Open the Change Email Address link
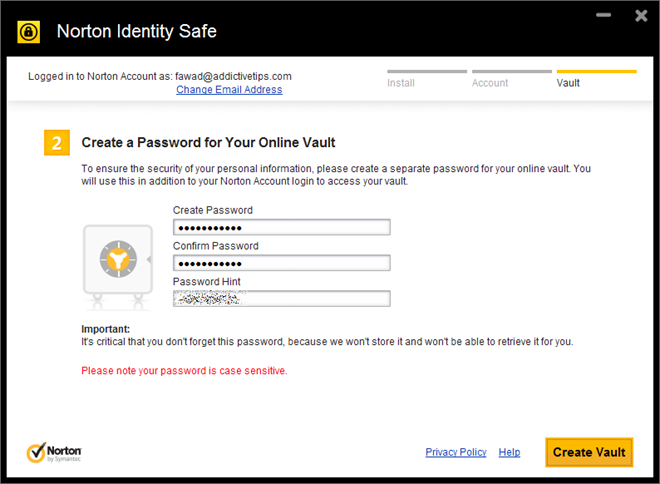The height and width of the screenshot is (484, 660). (x=229, y=90)
